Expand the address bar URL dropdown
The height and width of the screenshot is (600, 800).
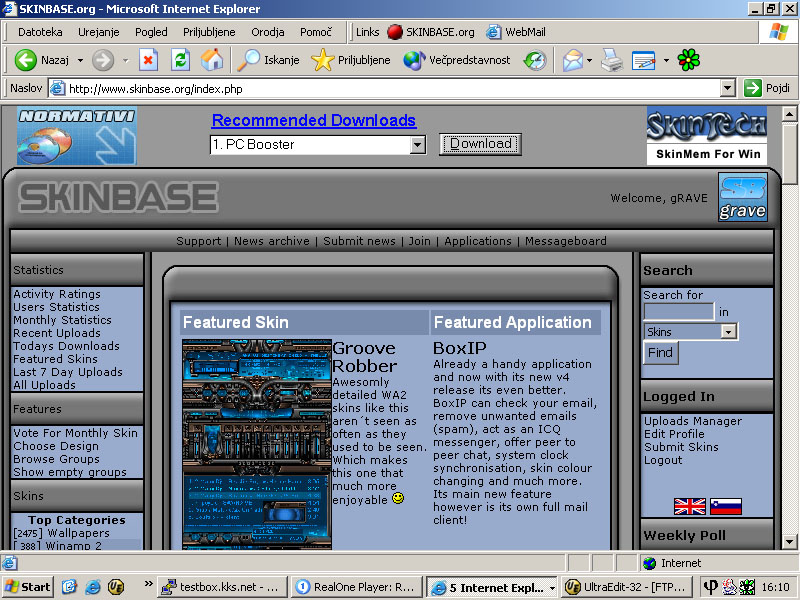pos(728,88)
